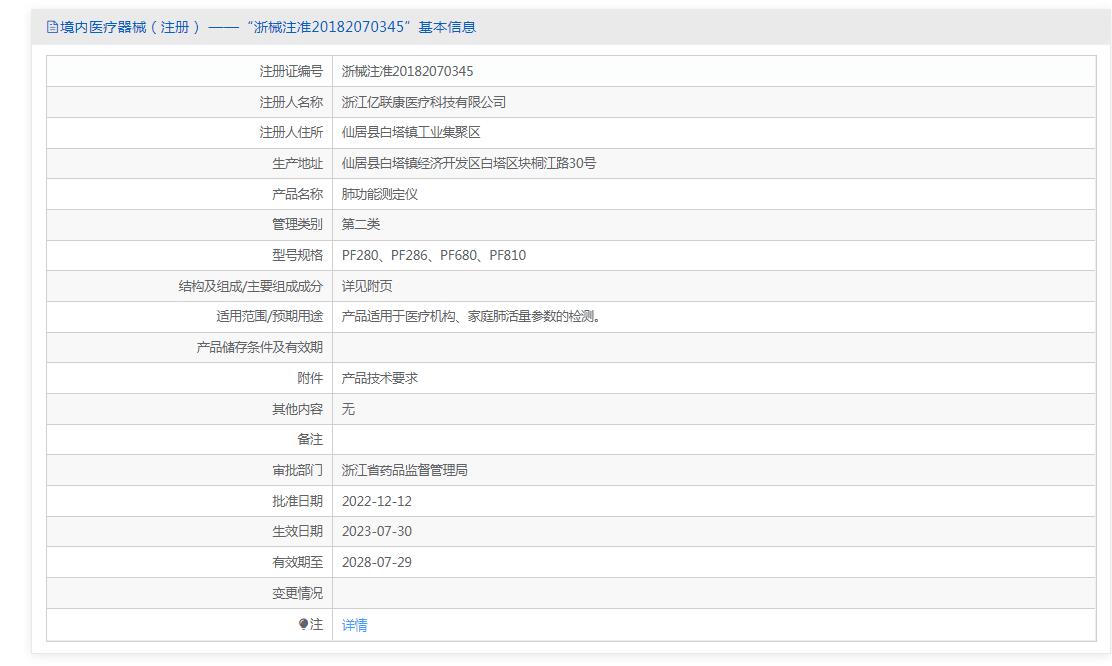Click 详见附页 in structure composition row
This screenshot has height=666, width=1112.
click(367, 286)
